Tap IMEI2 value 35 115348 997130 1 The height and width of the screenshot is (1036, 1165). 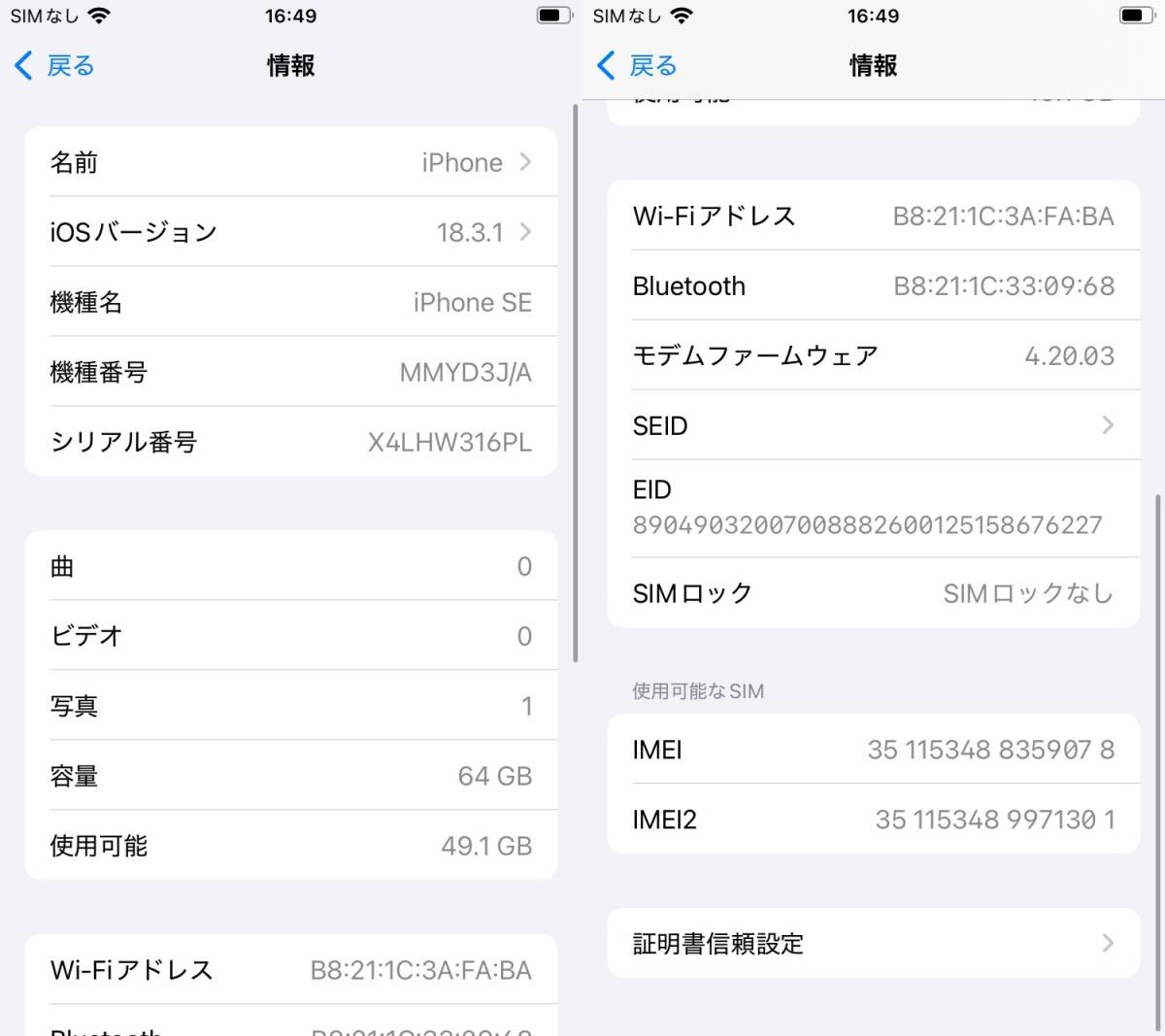click(x=995, y=819)
